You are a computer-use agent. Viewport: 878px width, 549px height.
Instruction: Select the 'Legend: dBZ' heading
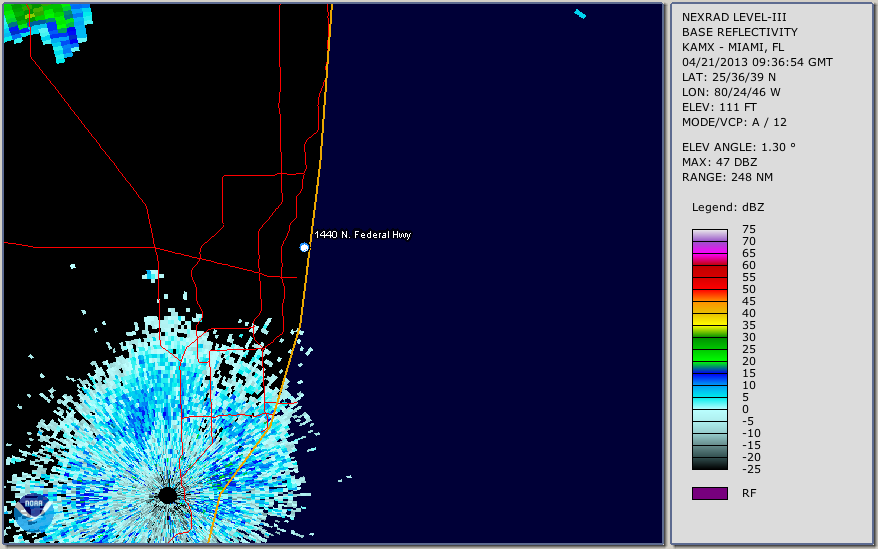coord(728,207)
